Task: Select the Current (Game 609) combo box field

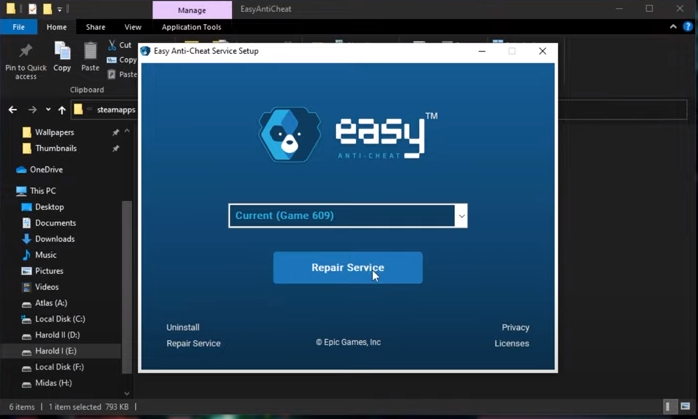Action: [348, 216]
